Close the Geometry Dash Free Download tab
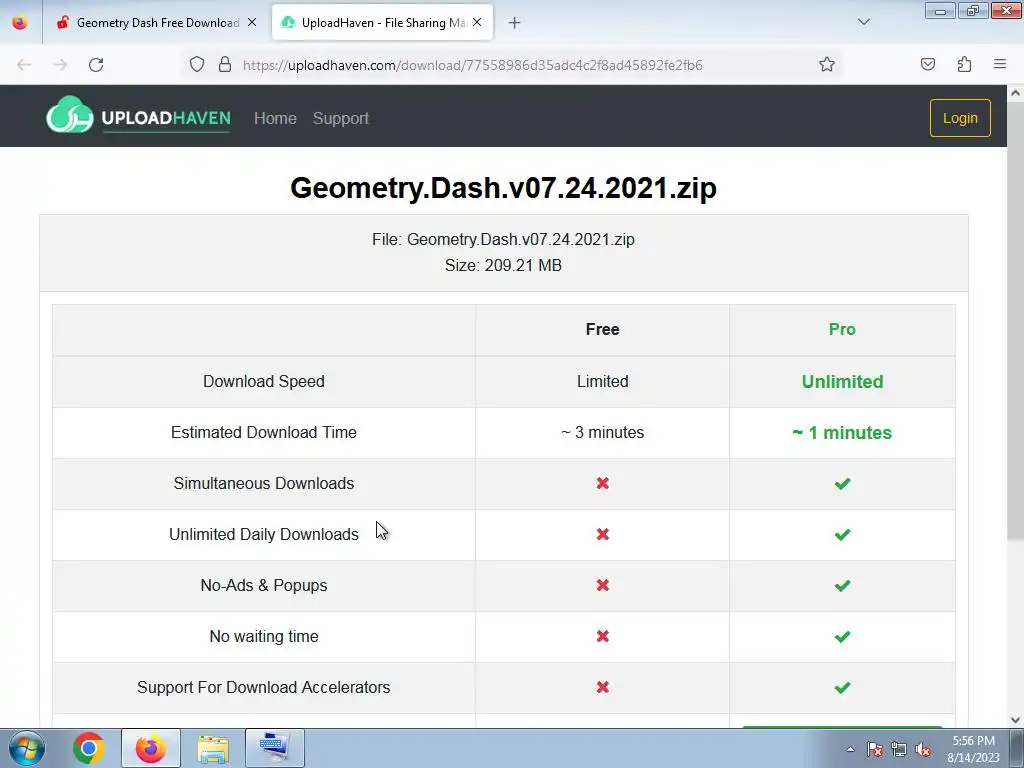 (x=252, y=22)
